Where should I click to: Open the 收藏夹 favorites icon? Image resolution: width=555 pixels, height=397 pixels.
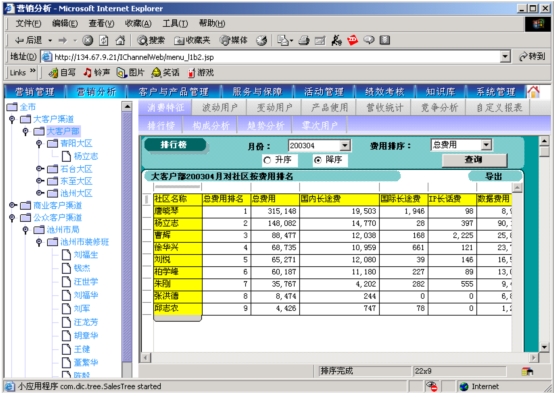point(192,40)
